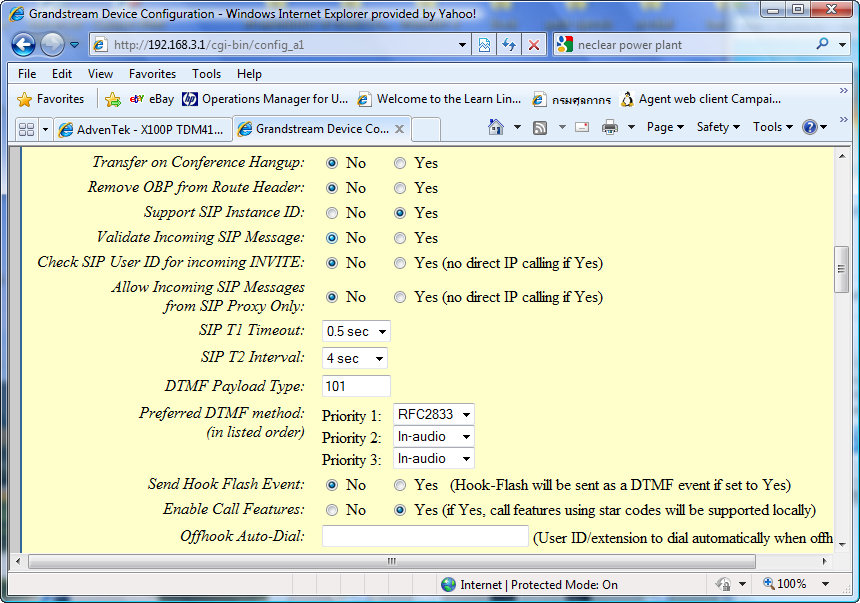Image resolution: width=860 pixels, height=603 pixels.
Task: Open the Thai-labeled favorites link
Action: point(572,99)
